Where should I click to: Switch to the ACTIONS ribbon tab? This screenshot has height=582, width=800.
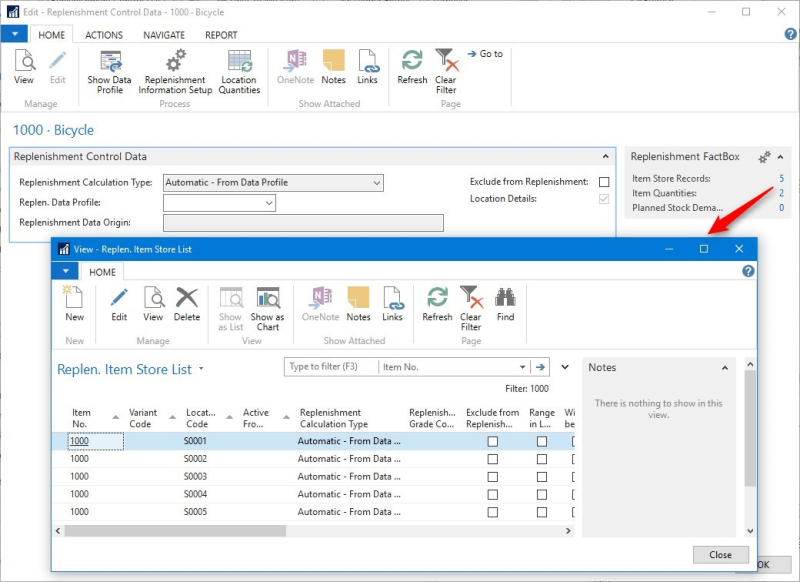pos(104,35)
